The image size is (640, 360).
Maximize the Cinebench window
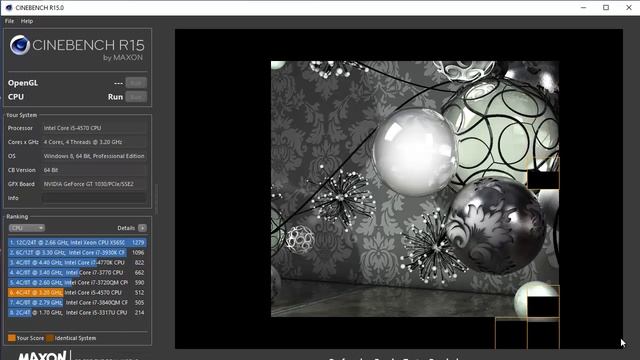pyautogui.click(x=606, y=8)
